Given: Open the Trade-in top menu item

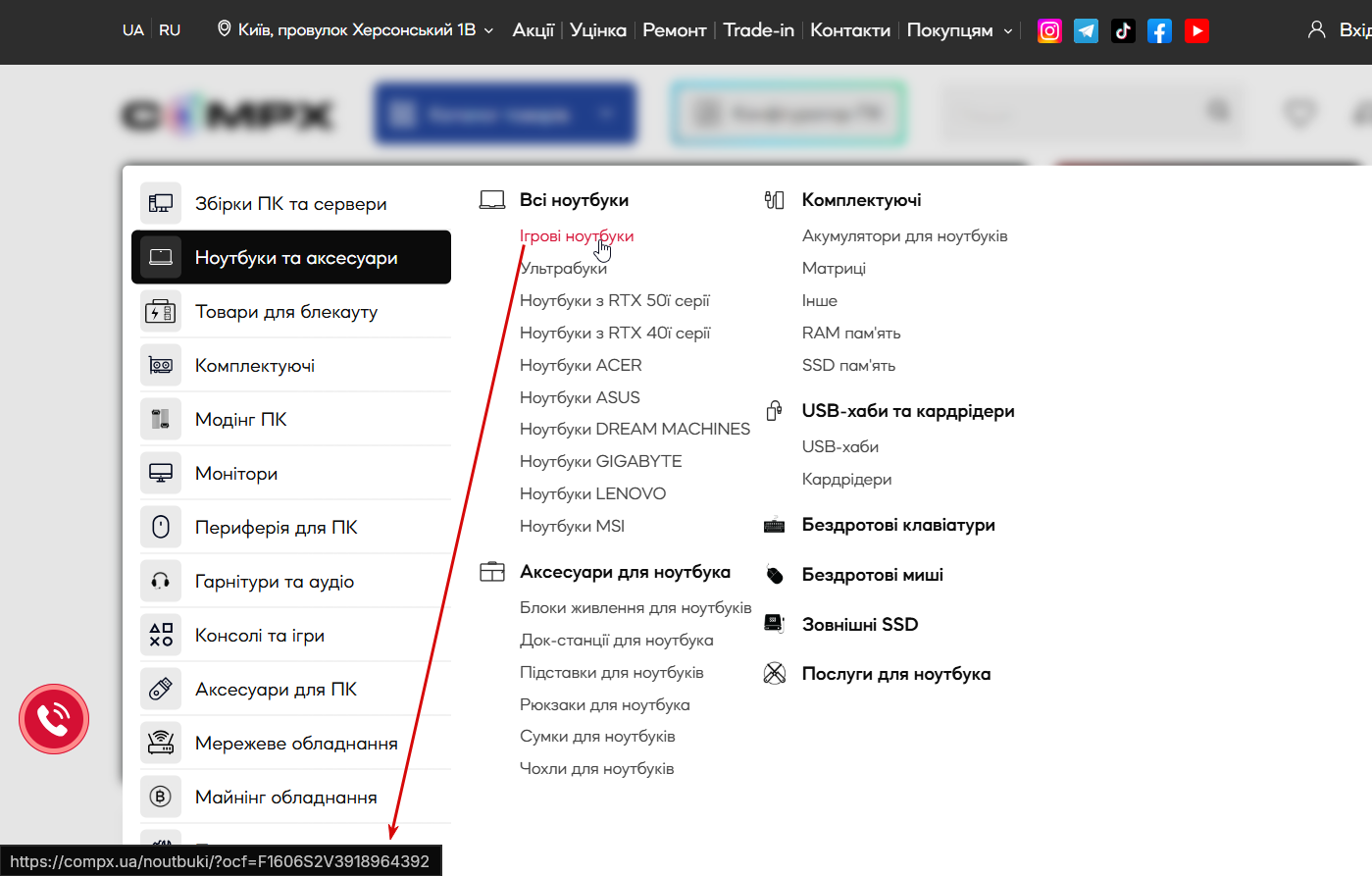Looking at the screenshot, I should click(759, 30).
